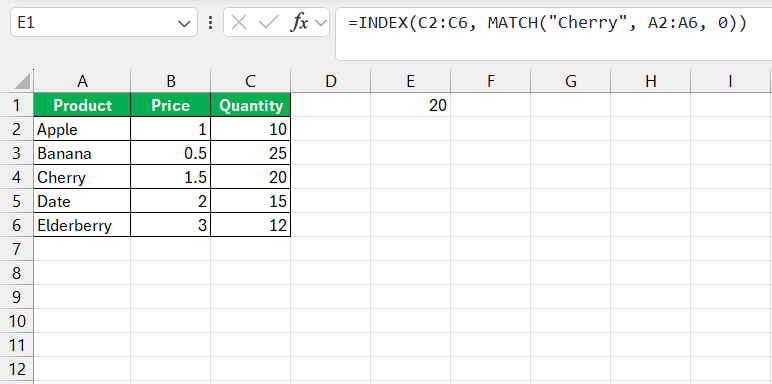Confirm formula with the checkmark icon
This screenshot has width=772, height=384.
(268, 23)
